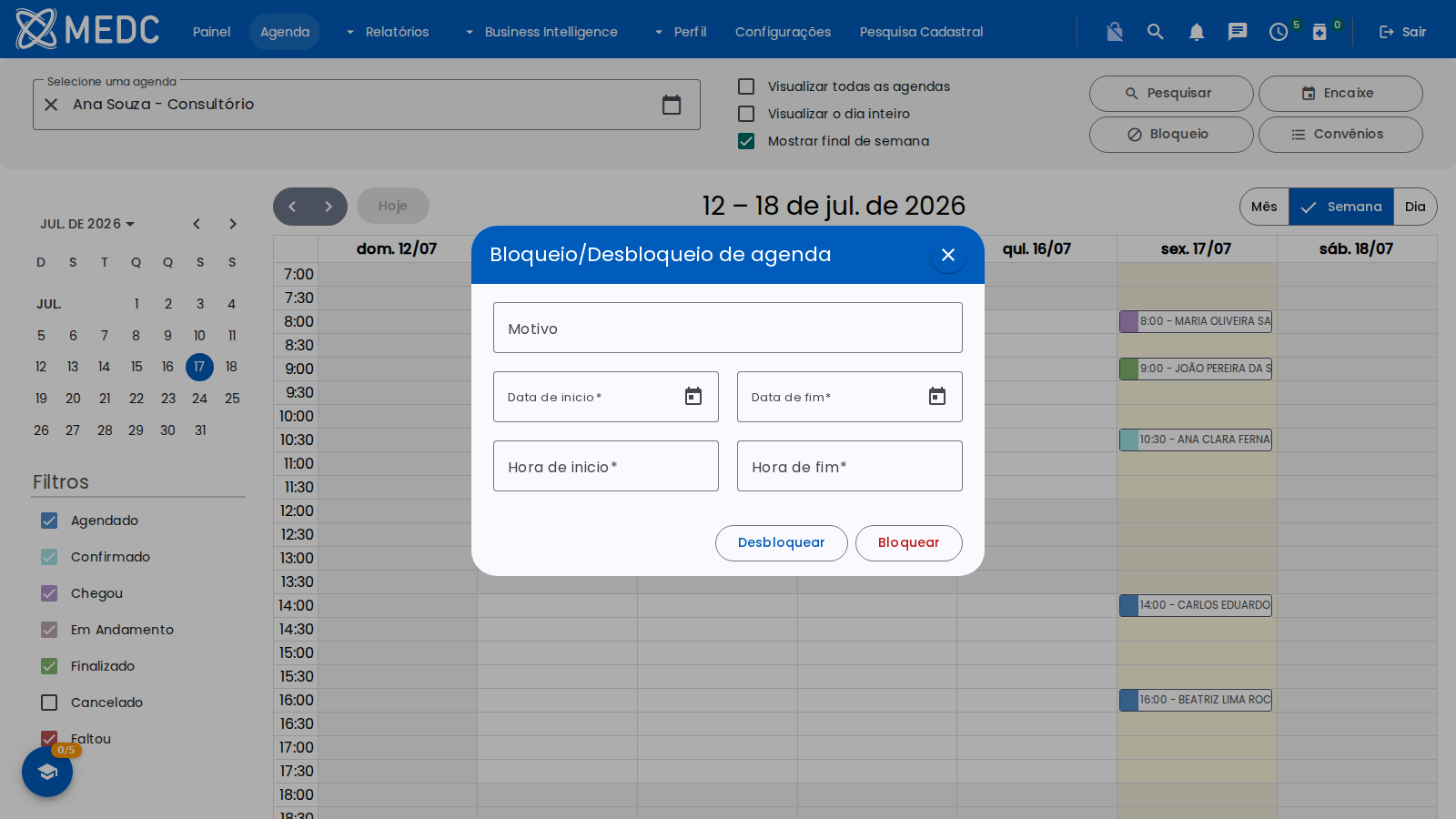Click the Hora de inicio field
This screenshot has height=819, width=1456.
click(x=606, y=466)
